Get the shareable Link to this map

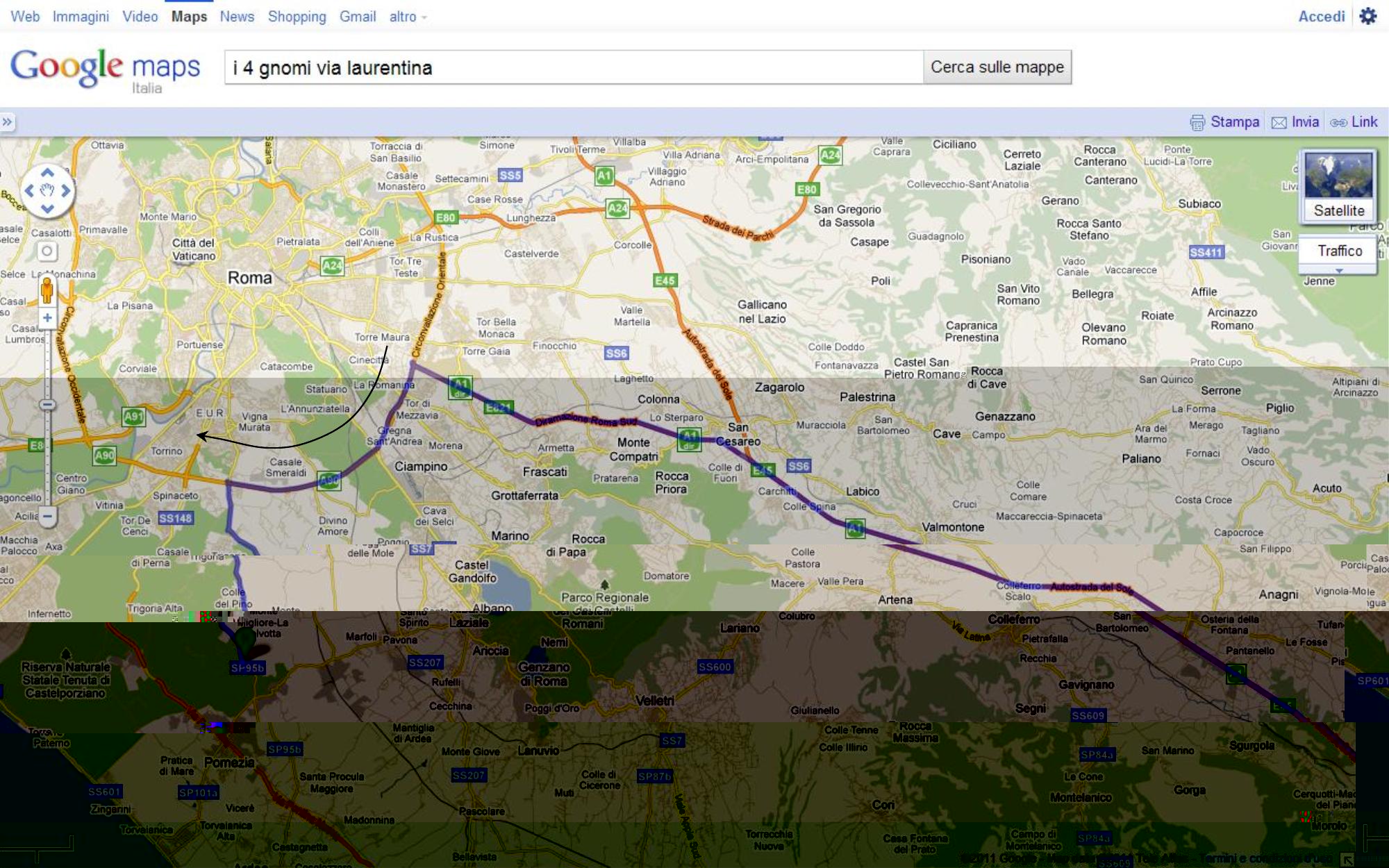click(1354, 122)
